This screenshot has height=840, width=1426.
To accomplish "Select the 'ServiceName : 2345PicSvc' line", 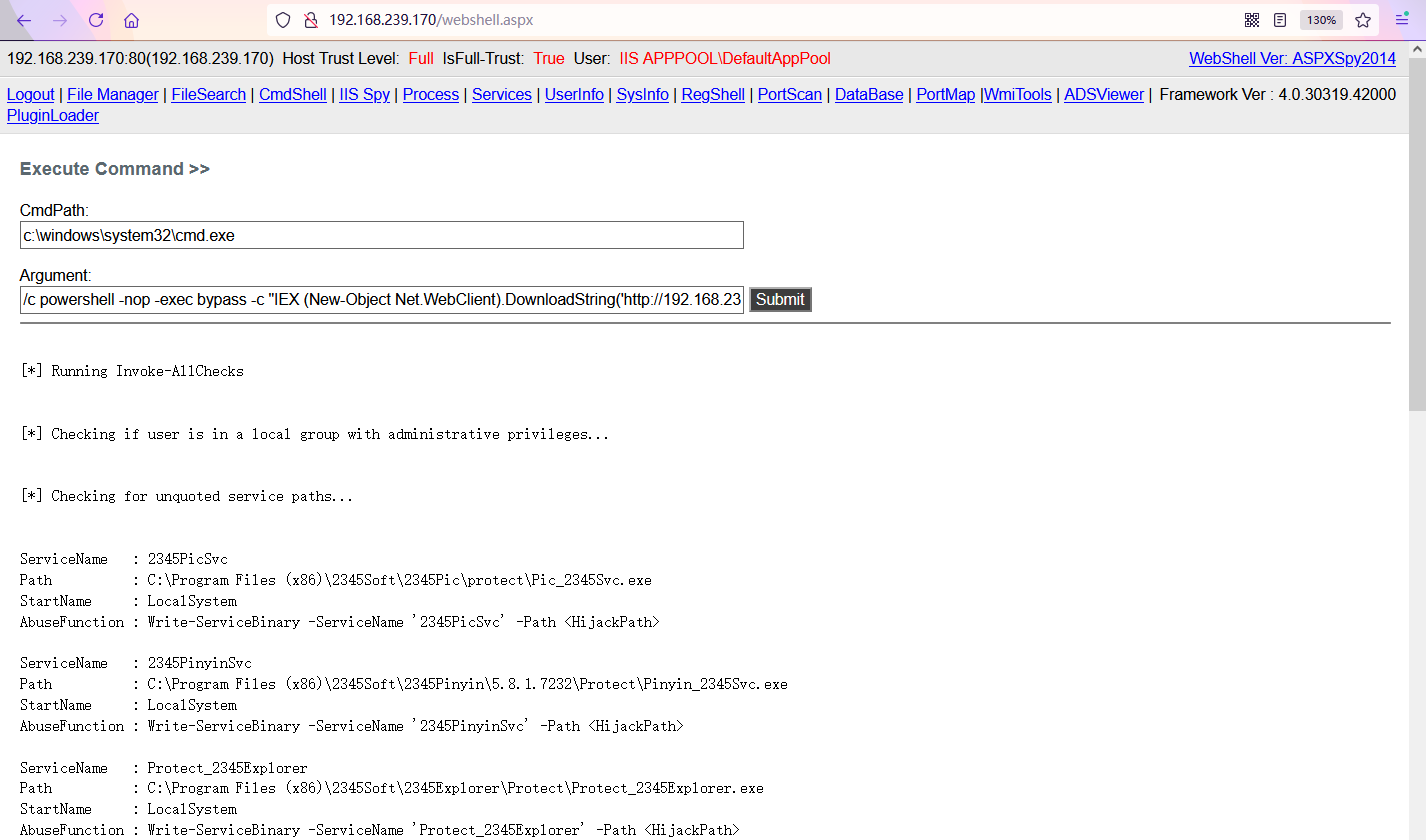I will click(x=124, y=559).
